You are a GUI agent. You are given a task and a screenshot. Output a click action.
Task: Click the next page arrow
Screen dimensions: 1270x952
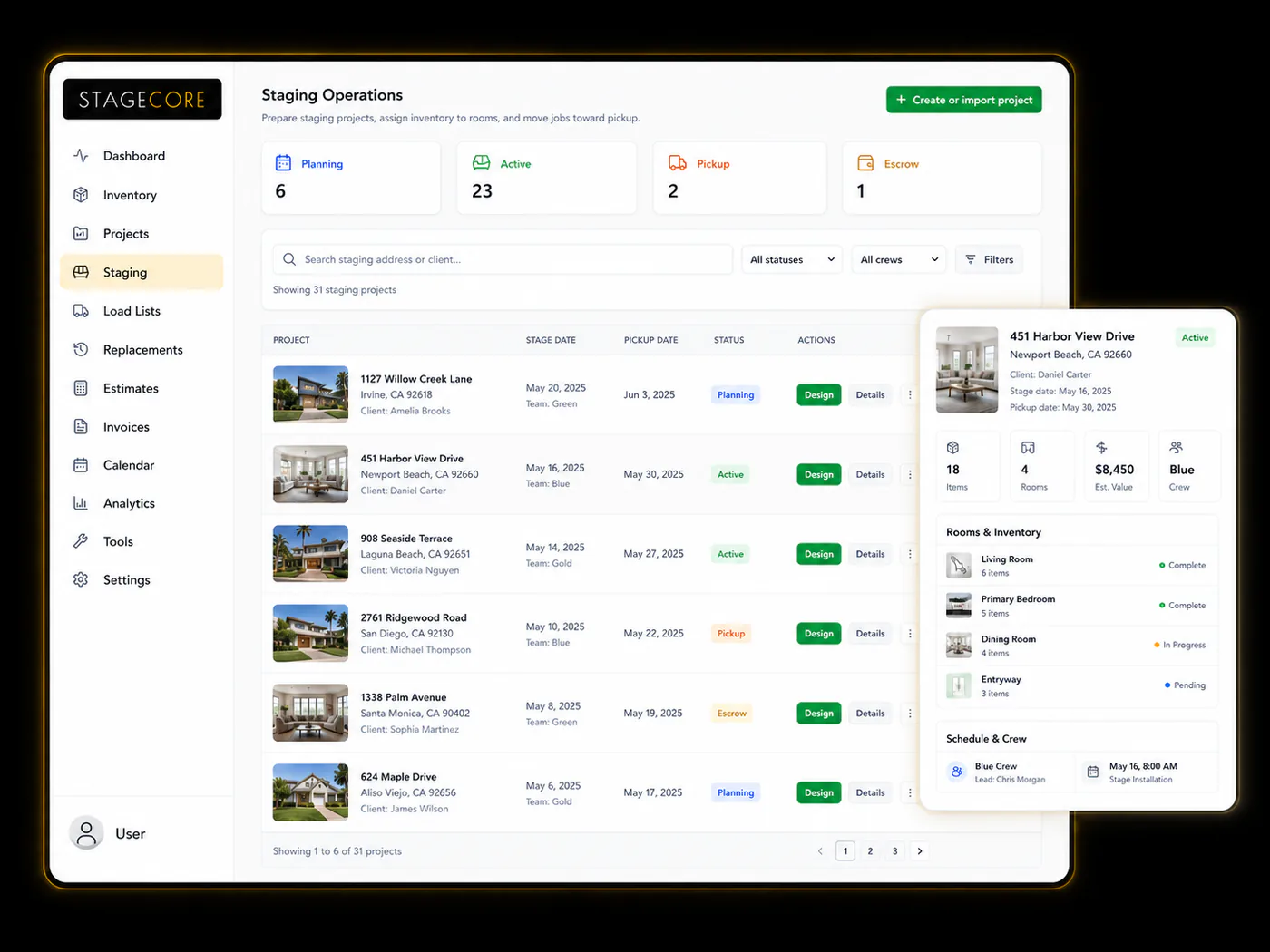coord(920,851)
